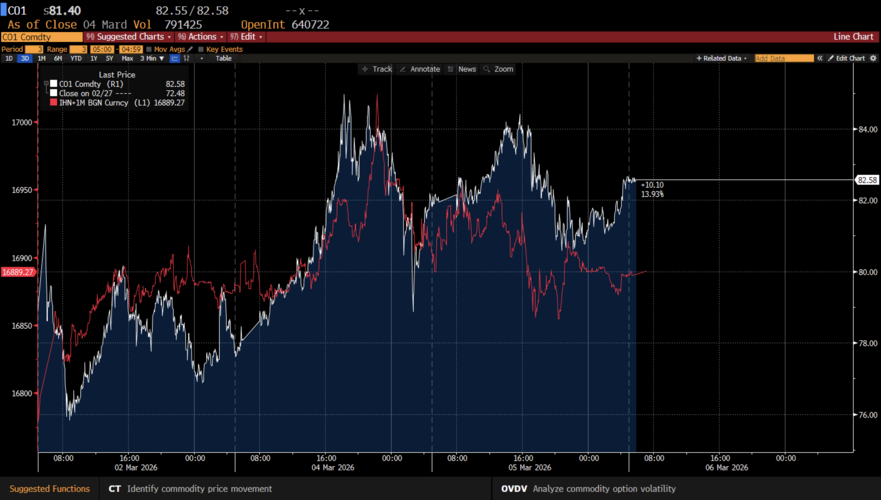Enable the Mov Avgs checkbox

coord(149,48)
